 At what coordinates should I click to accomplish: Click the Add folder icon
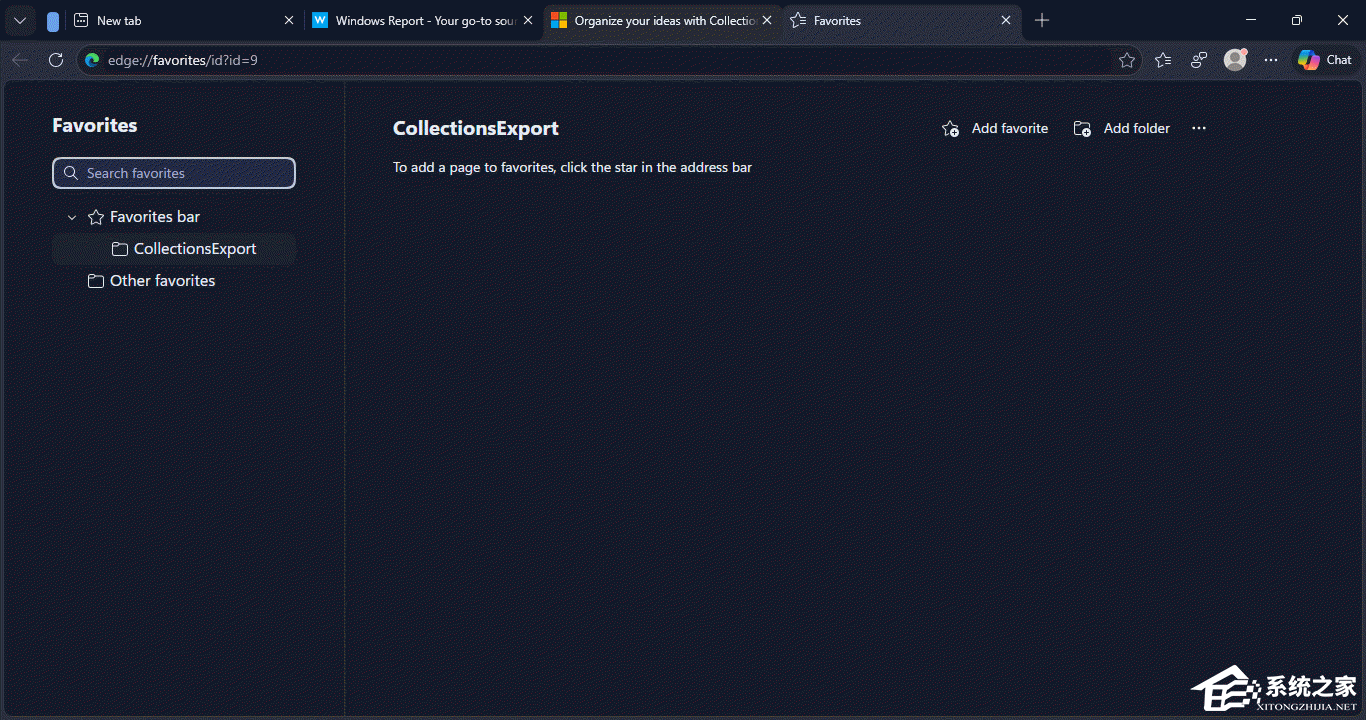(1082, 128)
